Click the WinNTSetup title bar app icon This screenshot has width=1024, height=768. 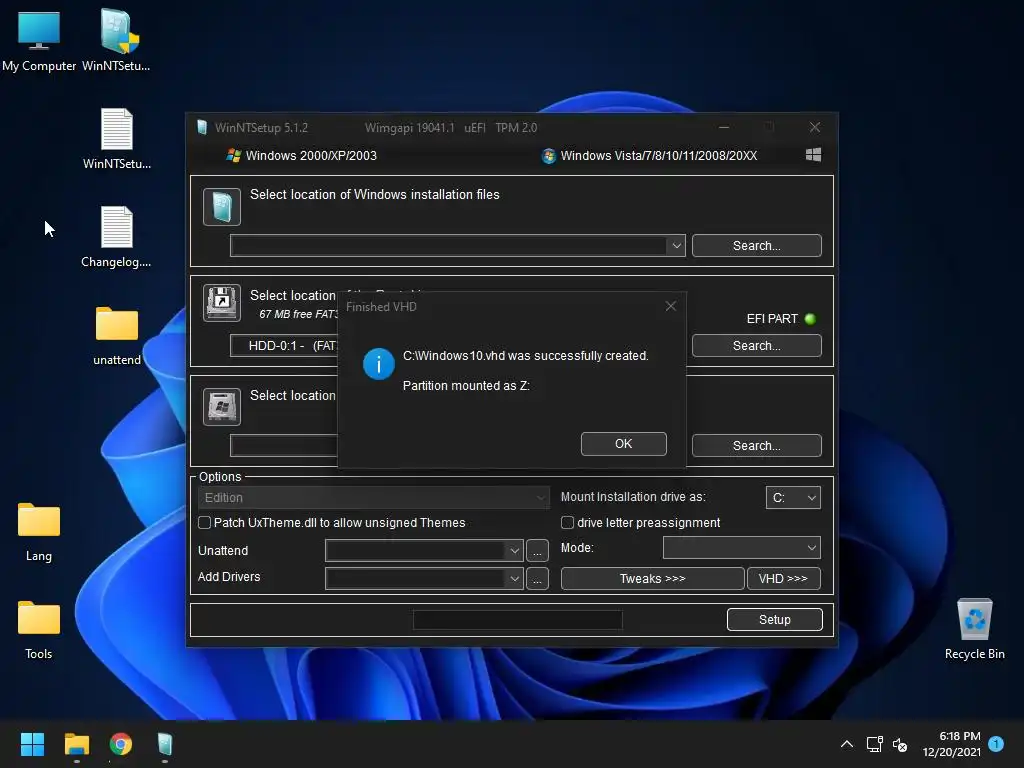(202, 127)
